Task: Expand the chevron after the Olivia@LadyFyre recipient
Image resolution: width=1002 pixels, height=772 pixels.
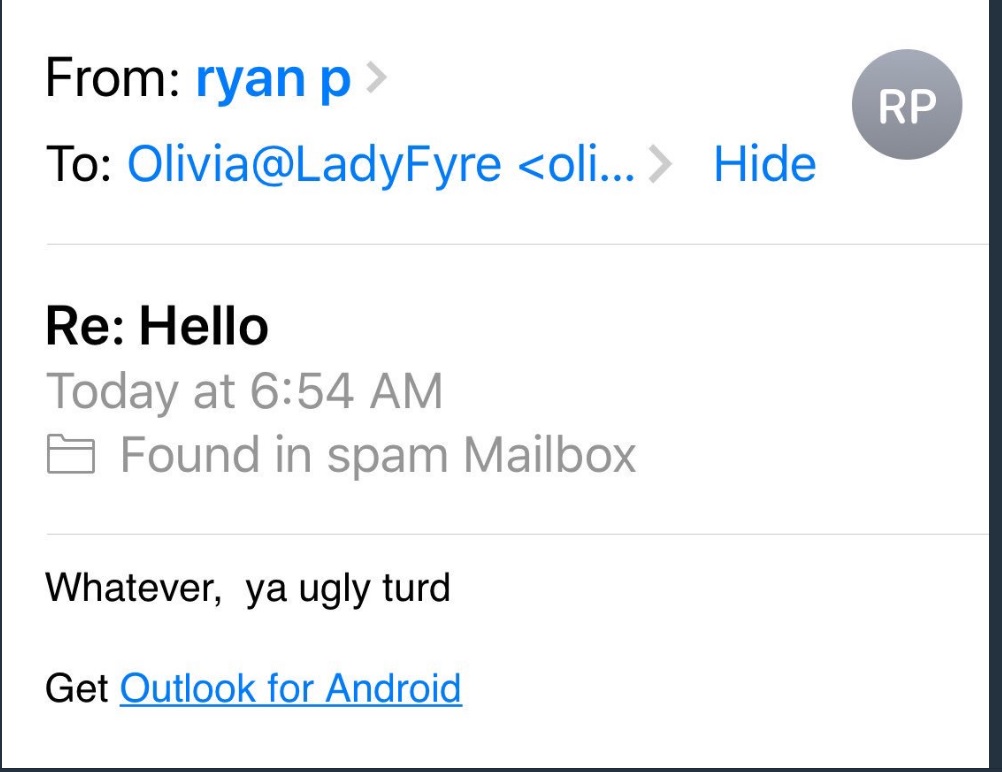Action: (x=660, y=165)
